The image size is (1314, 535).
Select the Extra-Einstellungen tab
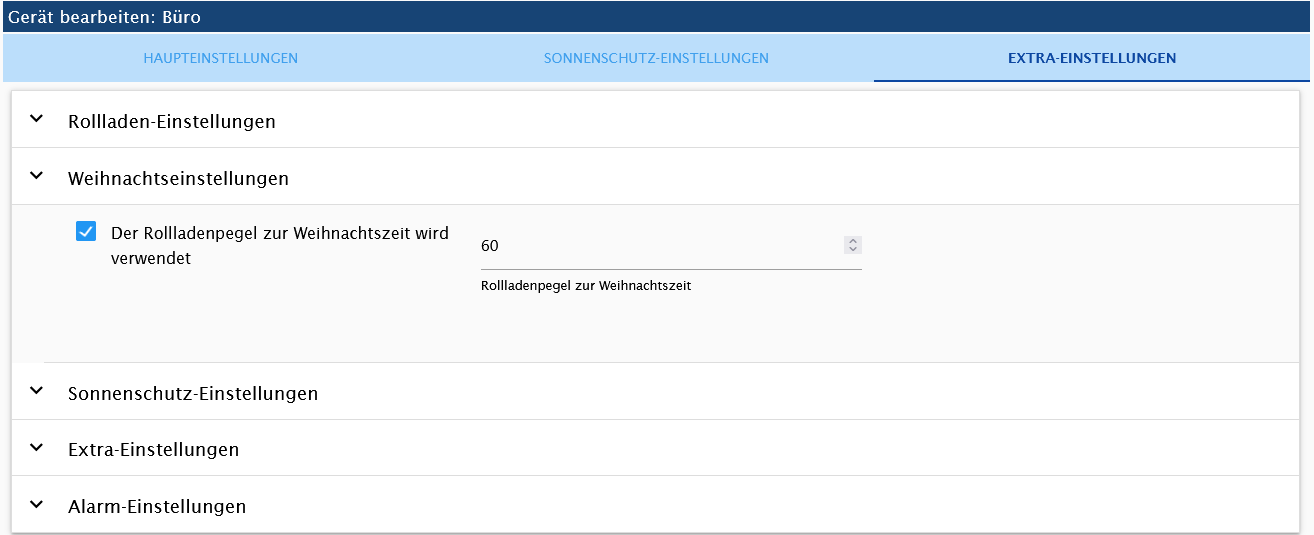click(1092, 58)
